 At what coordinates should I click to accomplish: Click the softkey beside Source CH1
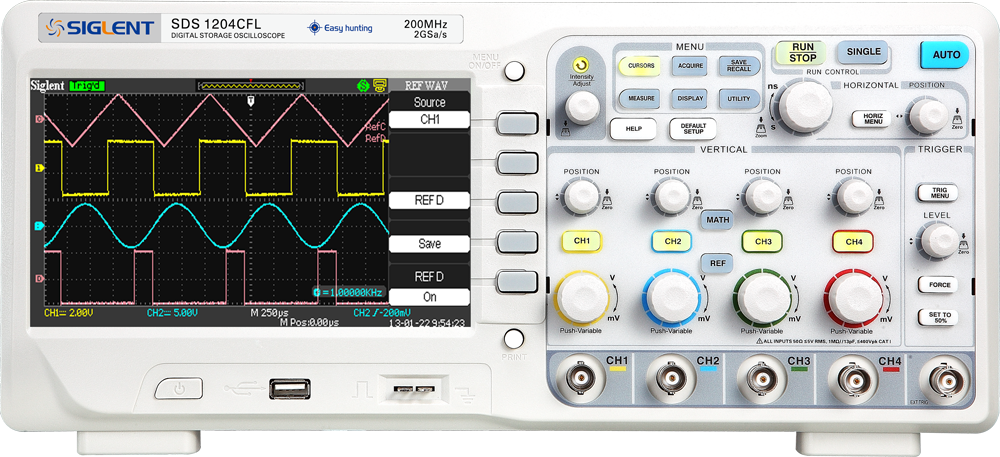(x=517, y=123)
